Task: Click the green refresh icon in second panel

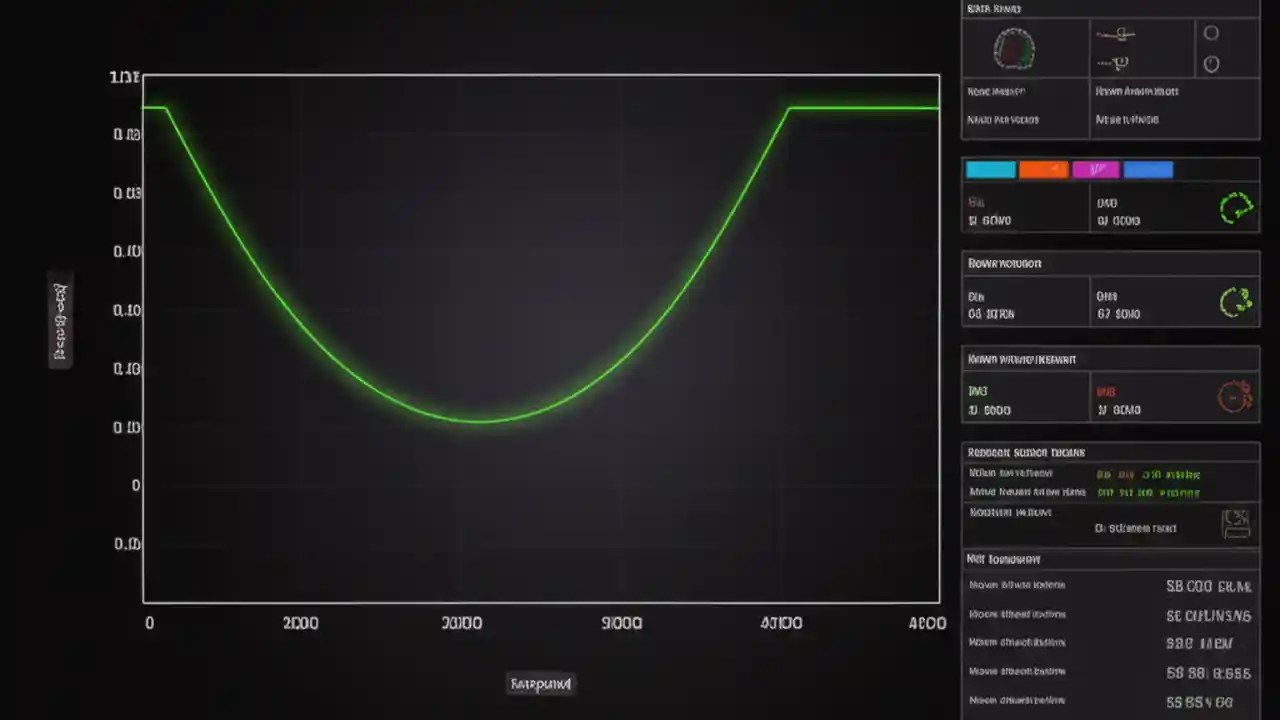Action: coord(1237,207)
